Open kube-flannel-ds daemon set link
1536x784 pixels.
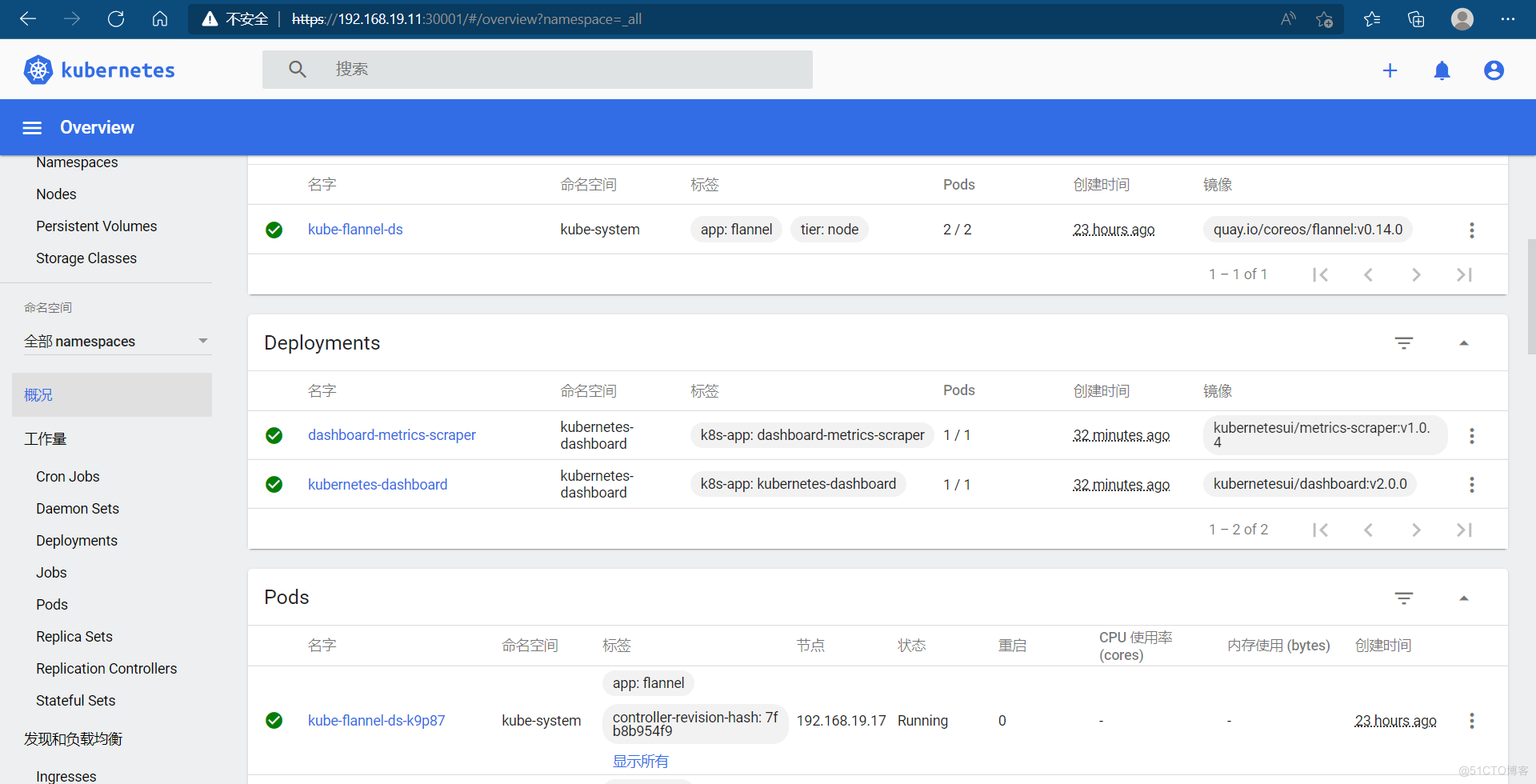point(355,230)
